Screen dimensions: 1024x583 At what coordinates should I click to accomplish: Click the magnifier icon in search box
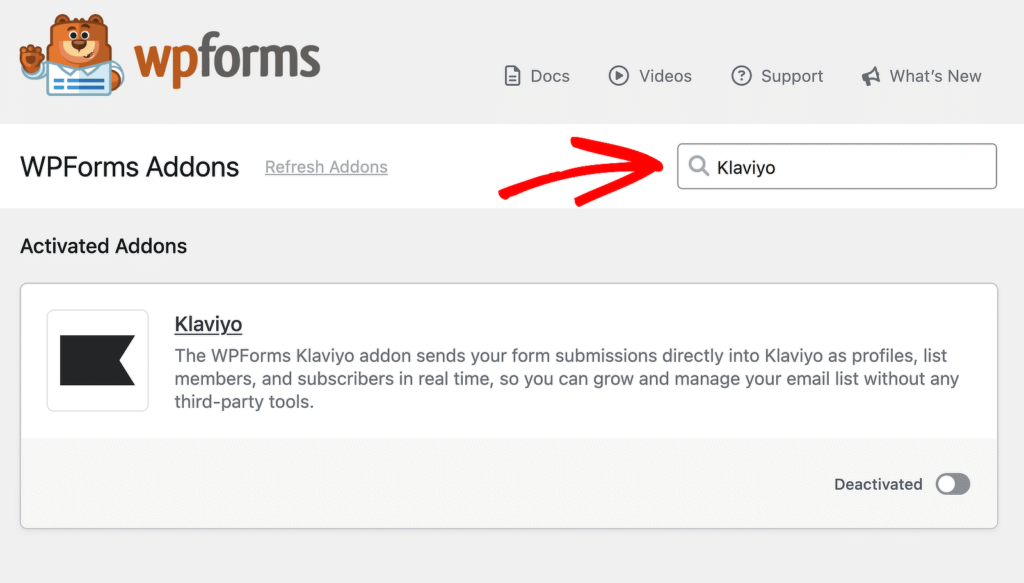[x=698, y=166]
